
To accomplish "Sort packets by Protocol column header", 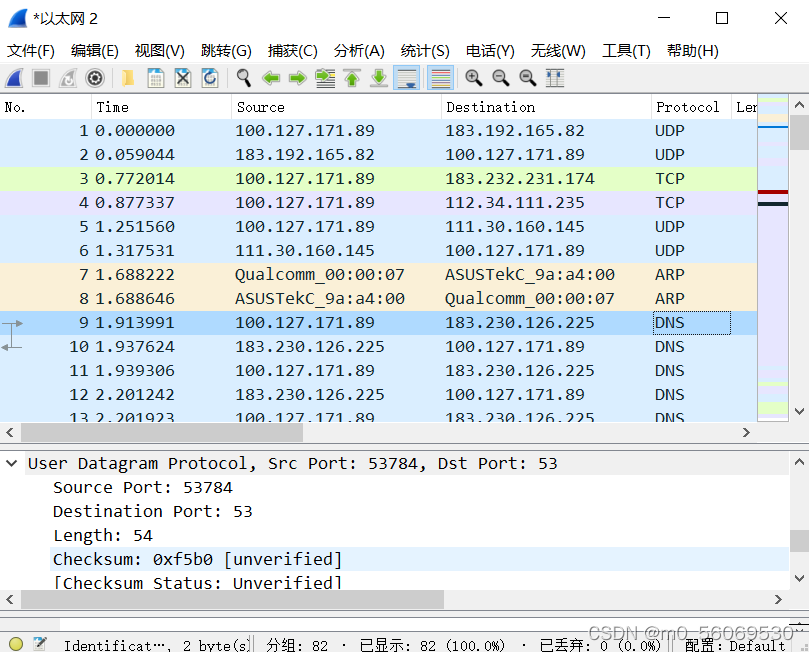I will coord(687,107).
